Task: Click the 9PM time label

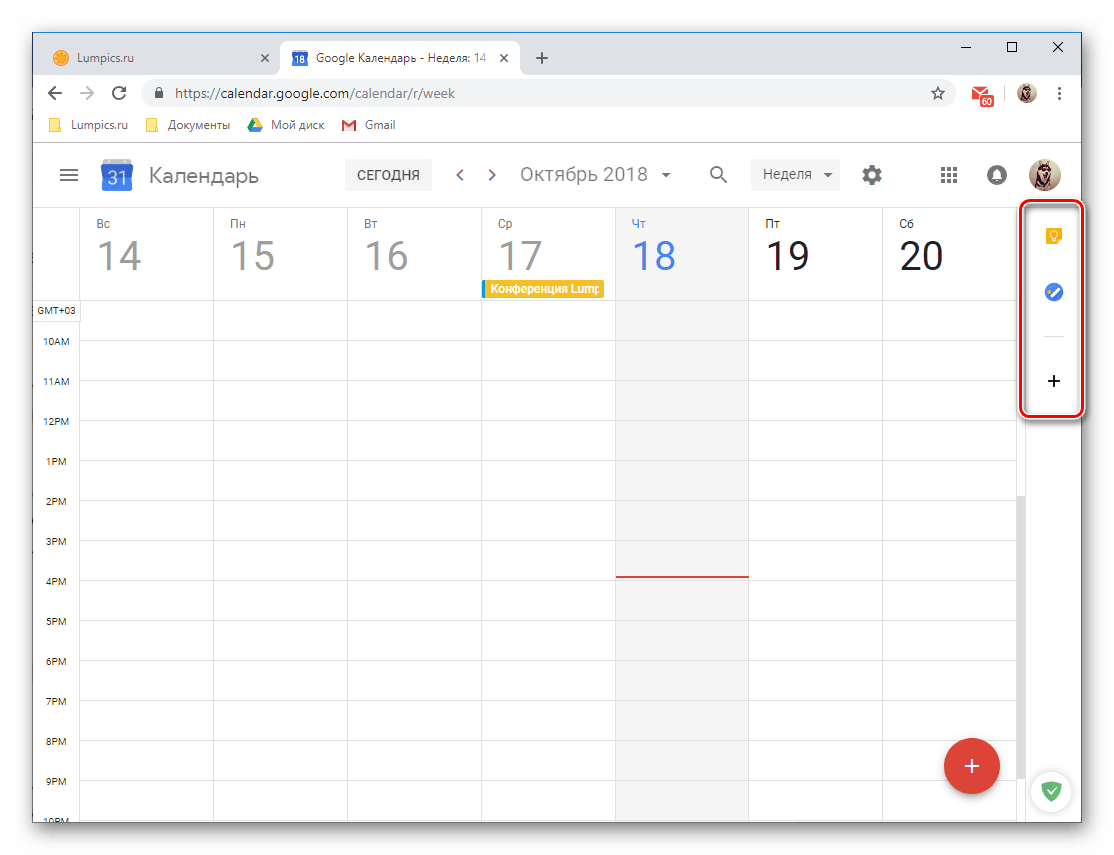Action: point(56,782)
